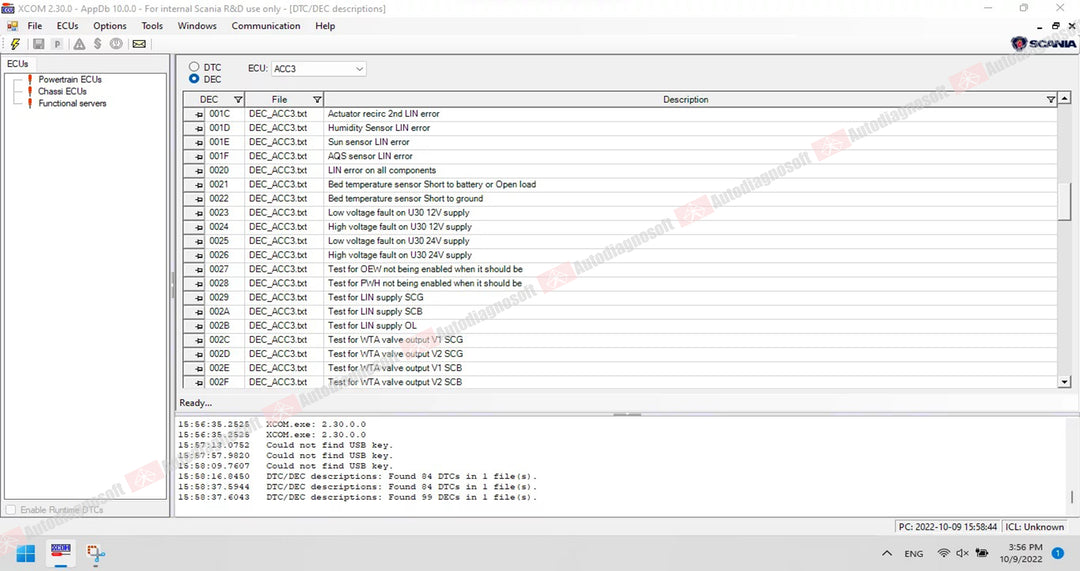The height and width of the screenshot is (571, 1080).
Task: Show hidden tray icons chevron
Action: click(887, 553)
